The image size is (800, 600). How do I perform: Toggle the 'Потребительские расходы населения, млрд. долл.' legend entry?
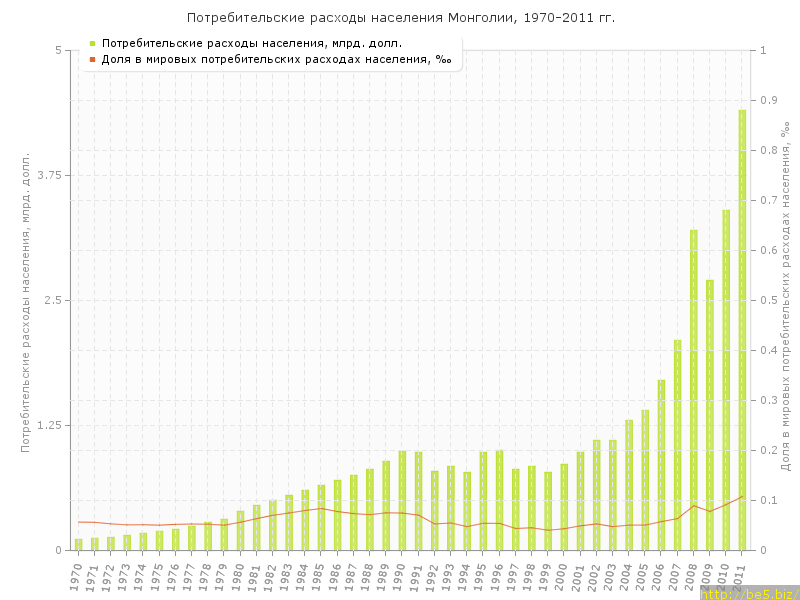252,43
